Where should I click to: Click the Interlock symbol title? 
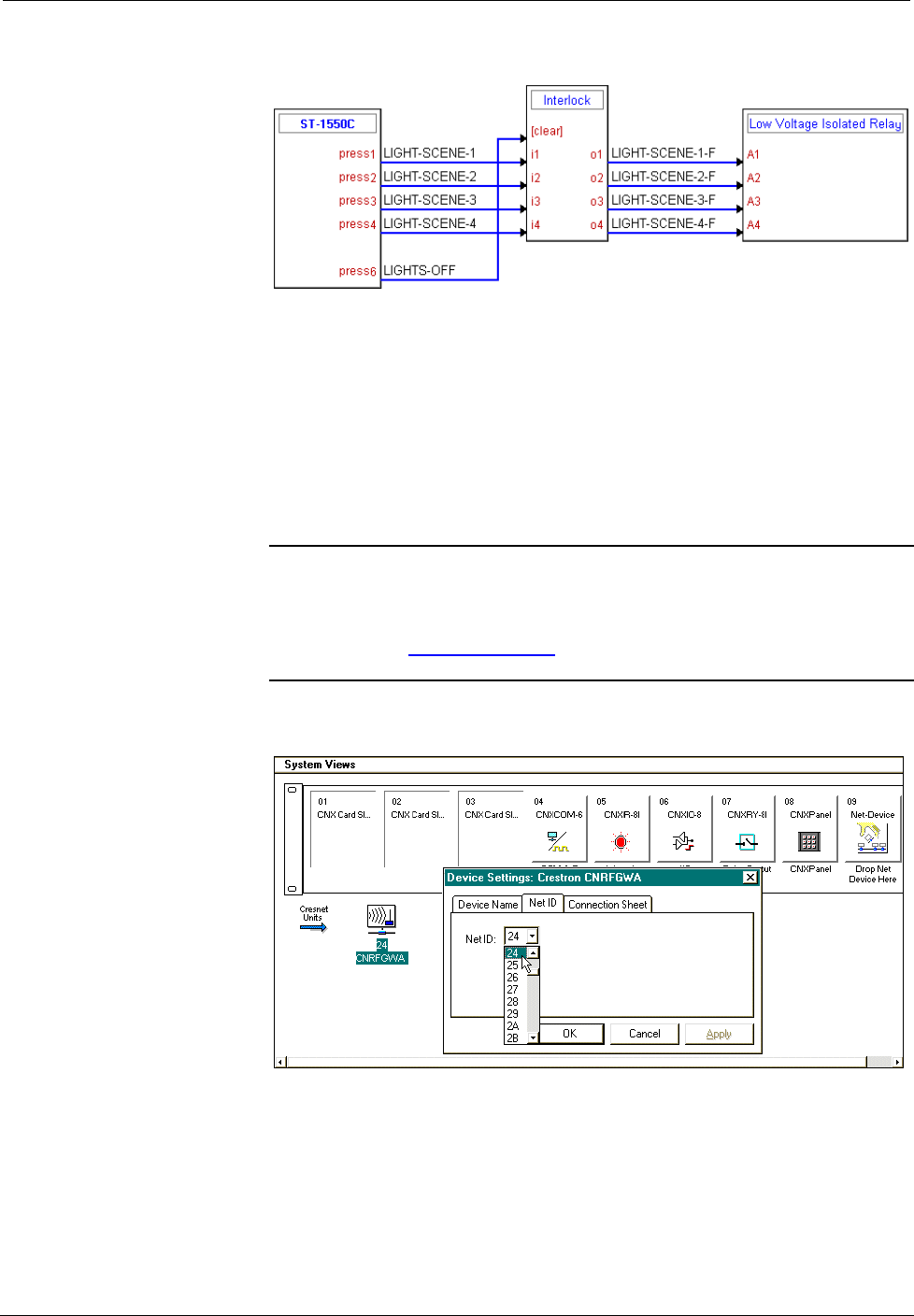pos(566,100)
